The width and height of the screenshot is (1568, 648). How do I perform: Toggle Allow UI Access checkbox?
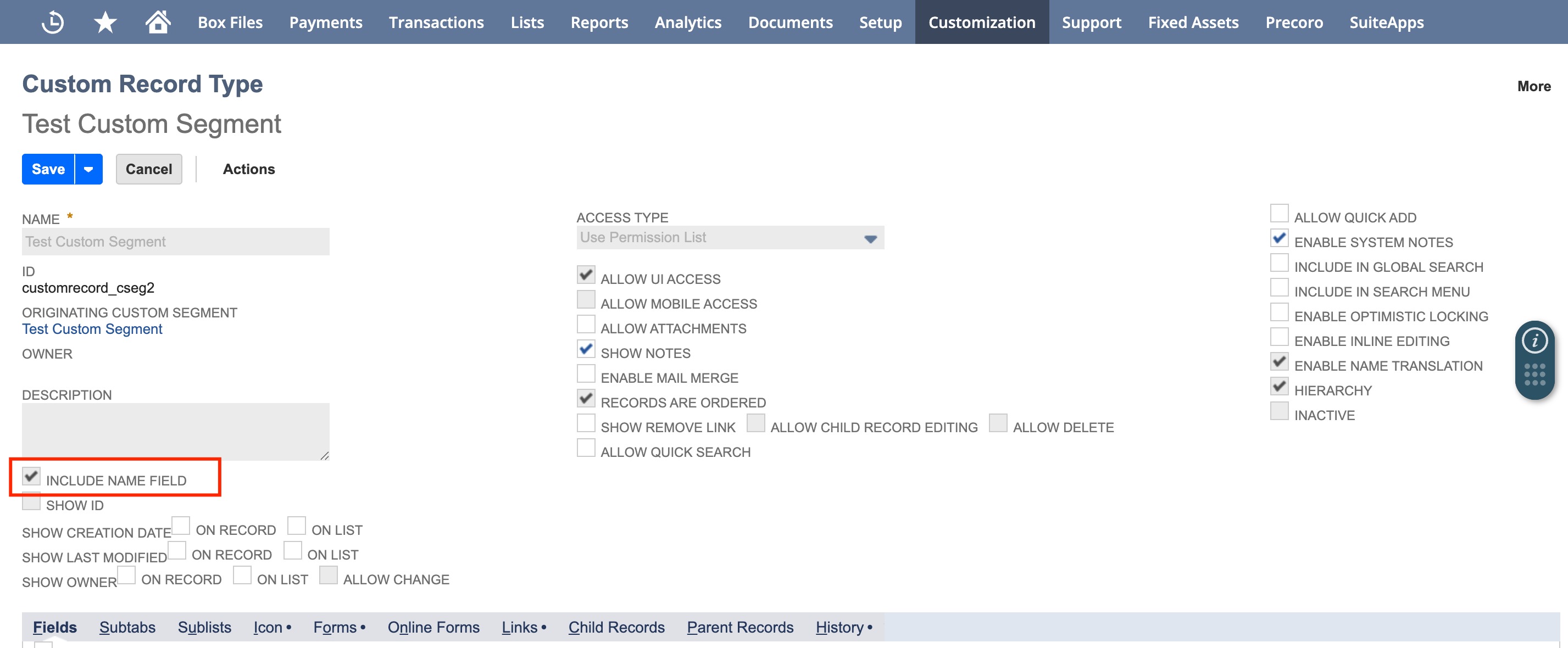coord(586,275)
